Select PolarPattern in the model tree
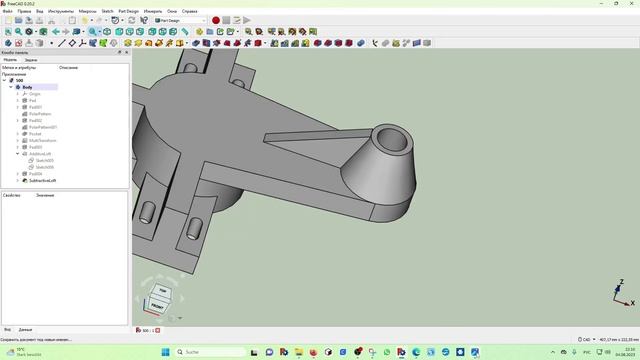 coord(40,114)
